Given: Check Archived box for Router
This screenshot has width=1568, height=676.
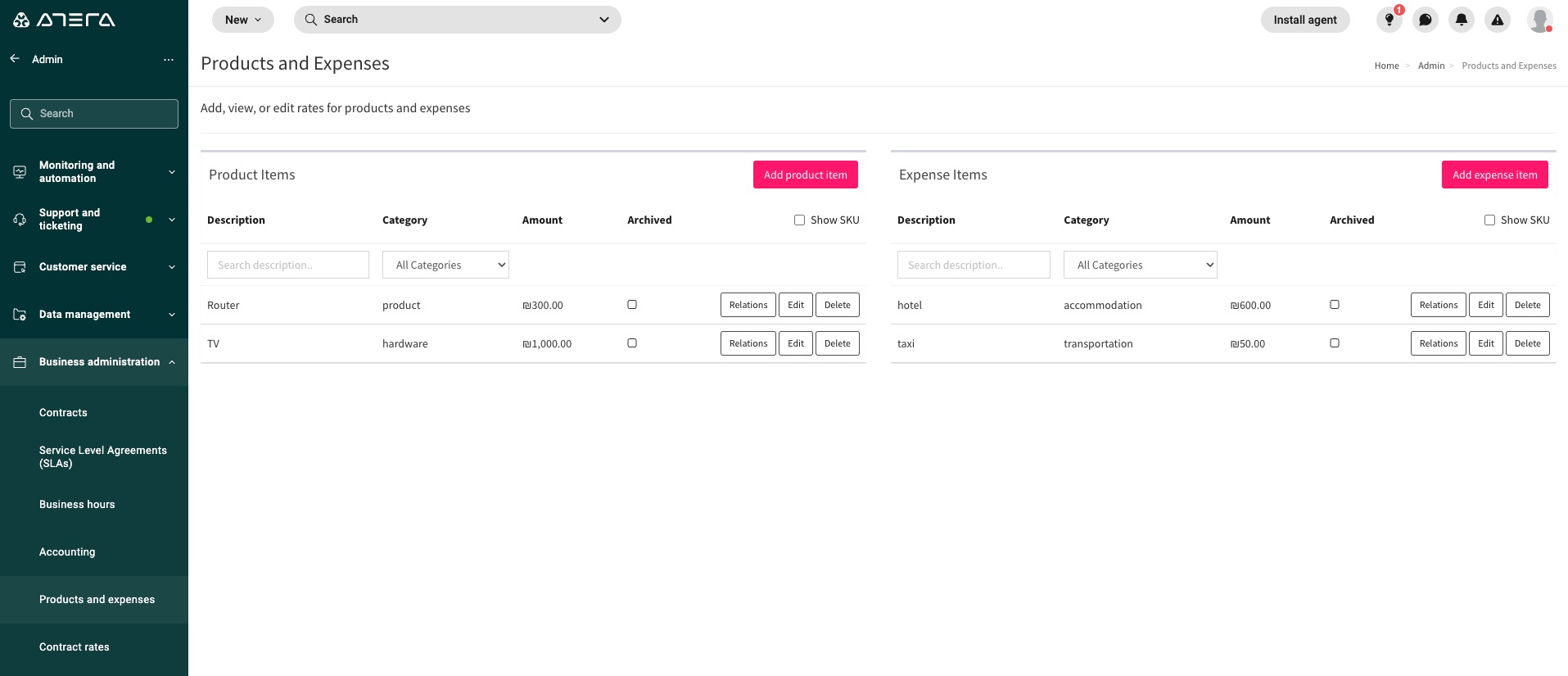Looking at the screenshot, I should pyautogui.click(x=632, y=304).
